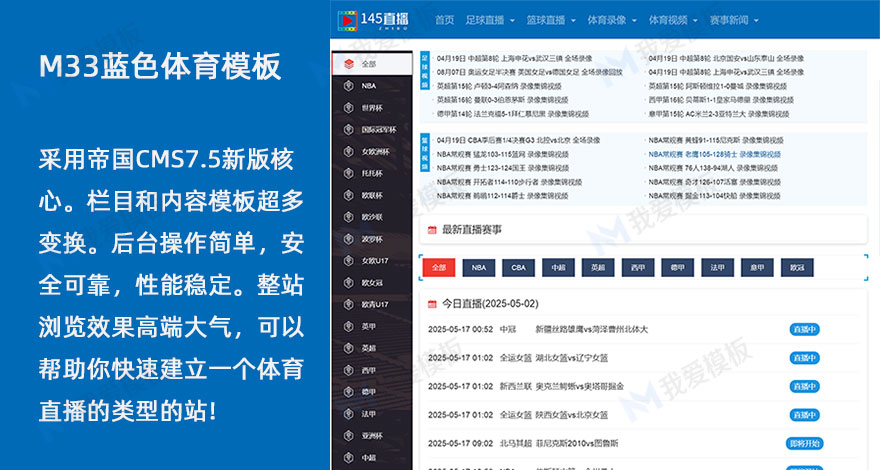Click the 145直播 logo icon
This screenshot has height=470, width=880.
tap(347, 20)
